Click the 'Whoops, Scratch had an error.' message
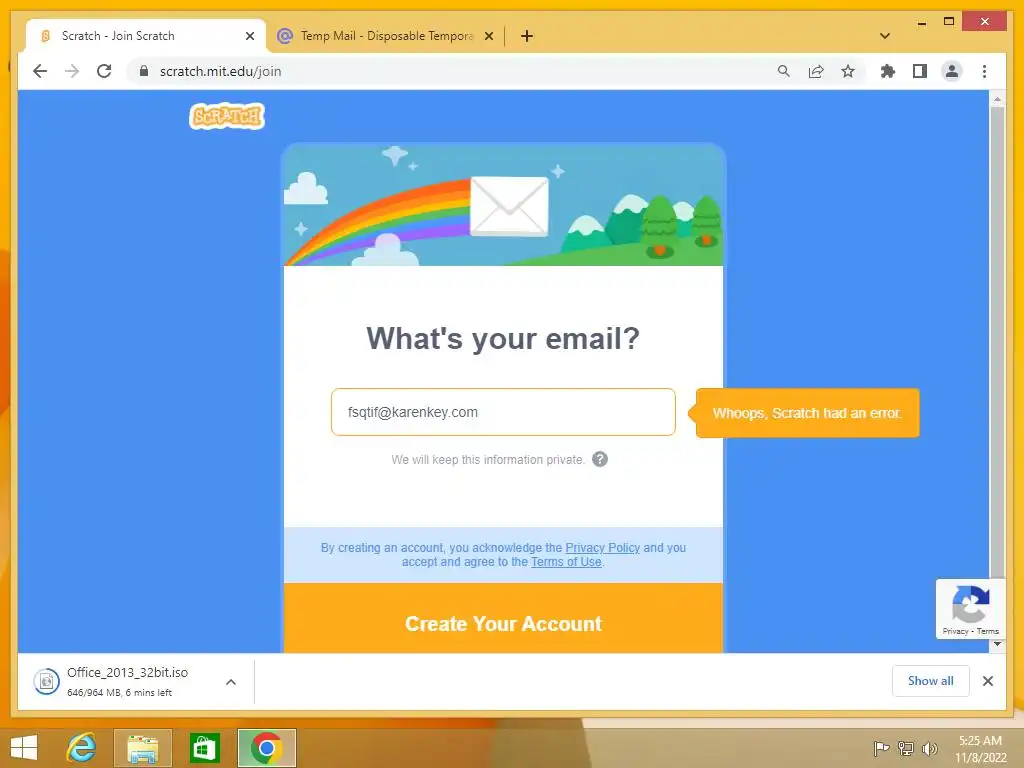The image size is (1024, 768). [807, 413]
